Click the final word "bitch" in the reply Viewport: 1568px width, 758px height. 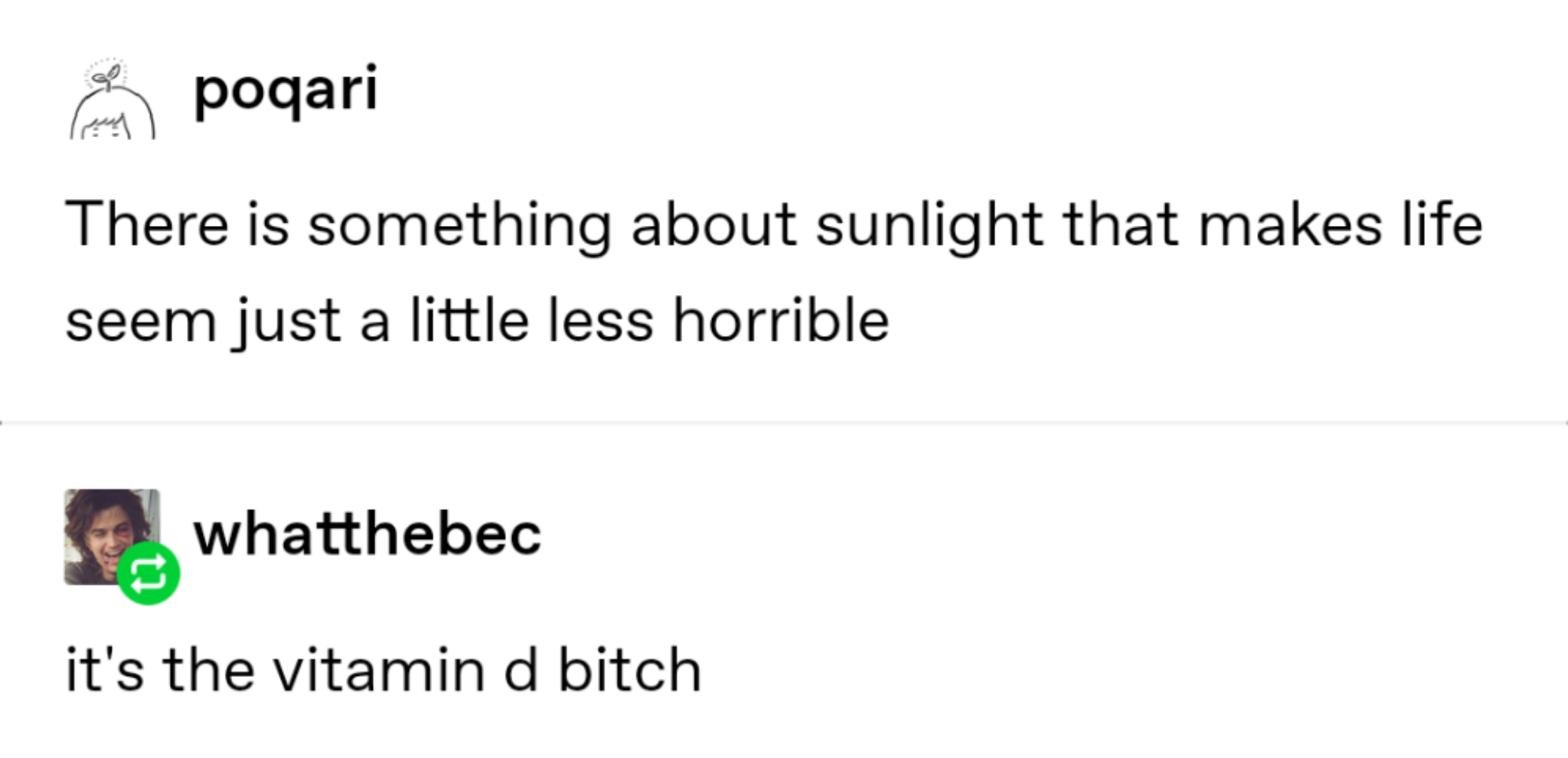(x=629, y=671)
